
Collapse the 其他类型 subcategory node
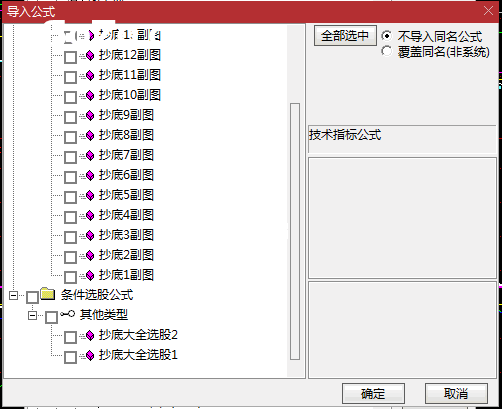click(x=32, y=315)
